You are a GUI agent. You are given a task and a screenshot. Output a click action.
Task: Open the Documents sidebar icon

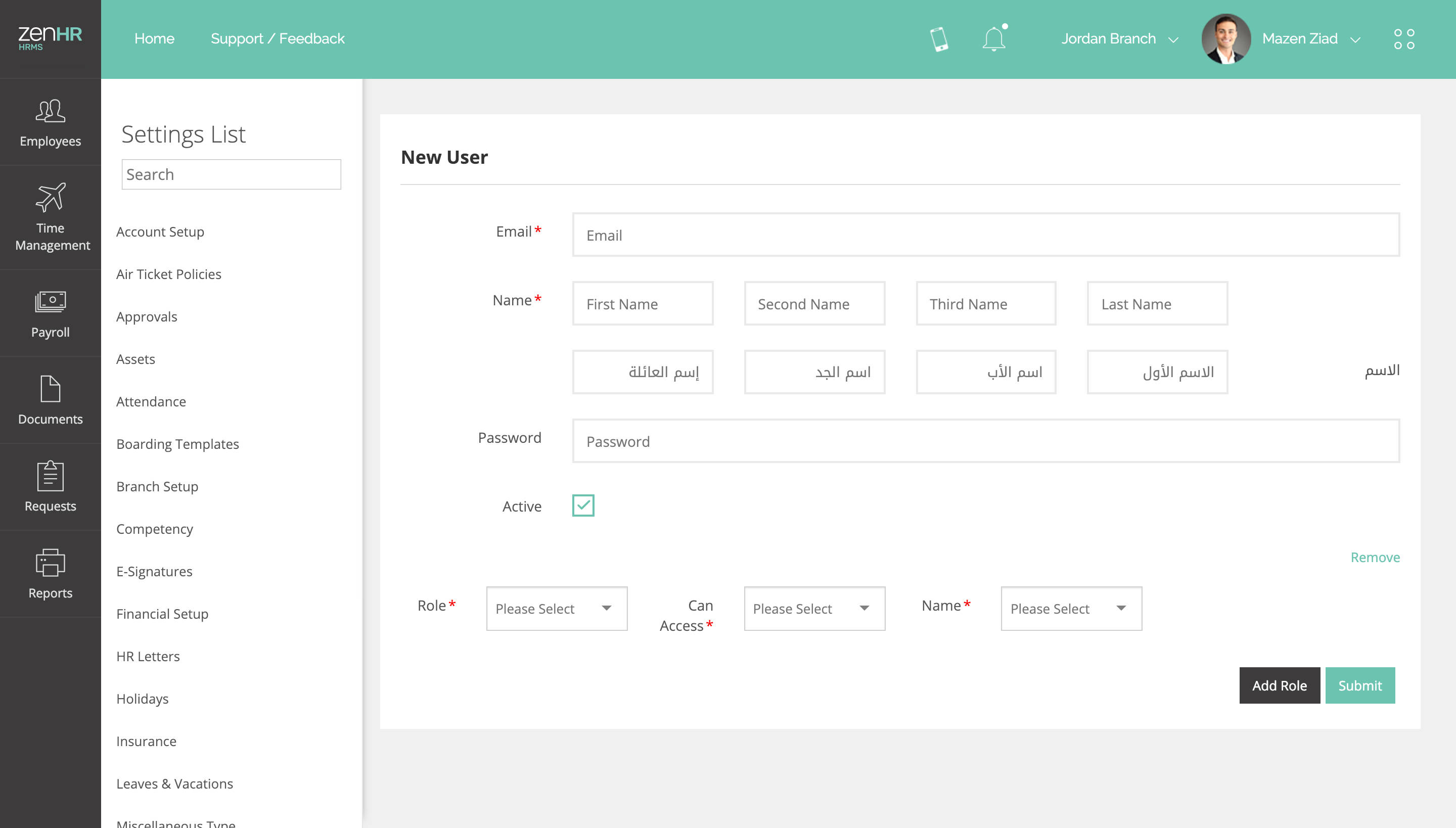[50, 389]
